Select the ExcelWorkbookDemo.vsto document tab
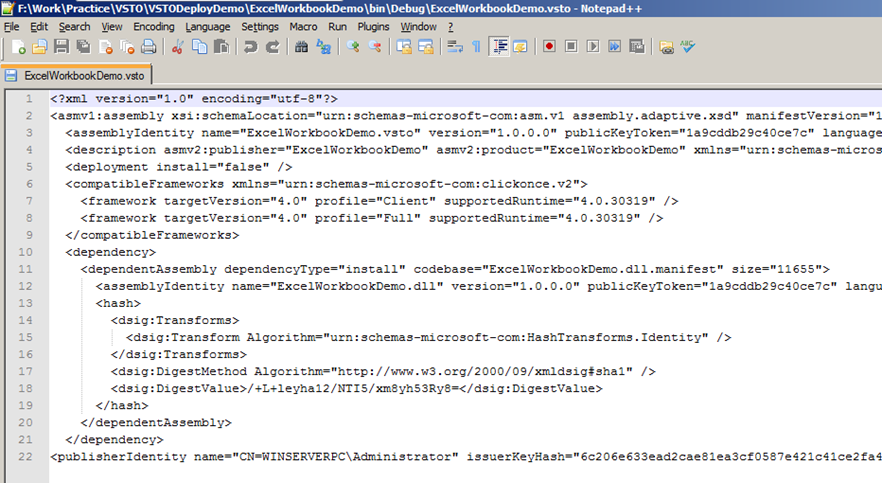This screenshot has height=483, width=882. [x=76, y=75]
